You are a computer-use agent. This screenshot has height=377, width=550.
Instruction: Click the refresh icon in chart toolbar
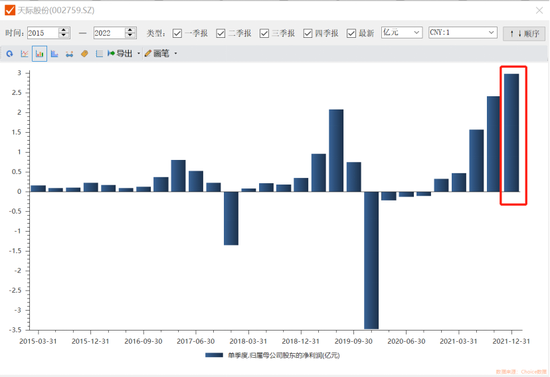coord(9,54)
